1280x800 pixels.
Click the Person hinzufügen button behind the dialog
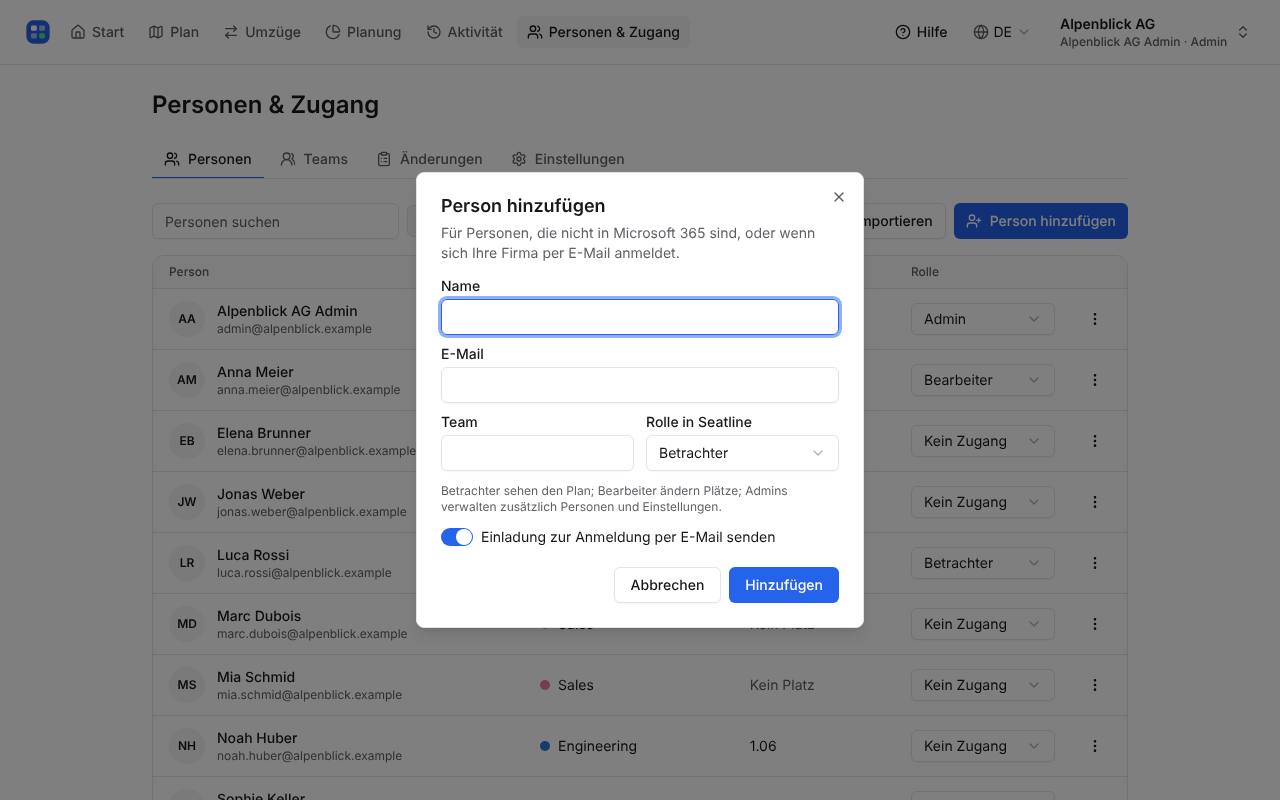[x=1041, y=221]
